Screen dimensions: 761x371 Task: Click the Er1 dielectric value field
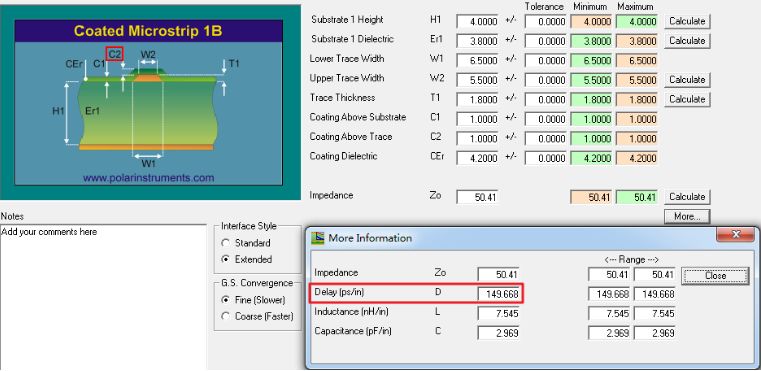point(478,41)
